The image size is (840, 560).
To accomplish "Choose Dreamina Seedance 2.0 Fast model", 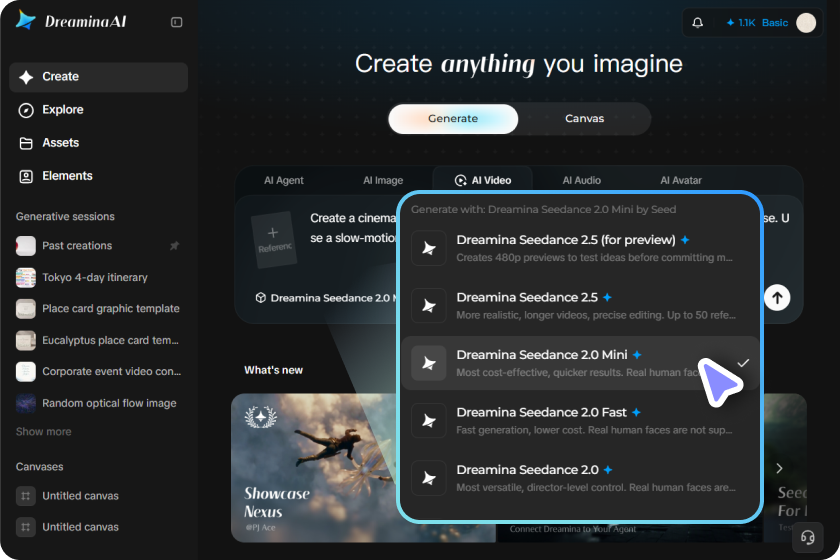I will (x=580, y=421).
